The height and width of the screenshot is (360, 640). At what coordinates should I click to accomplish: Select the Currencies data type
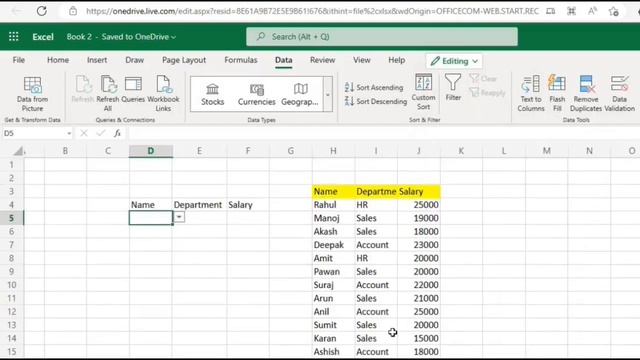coord(256,95)
